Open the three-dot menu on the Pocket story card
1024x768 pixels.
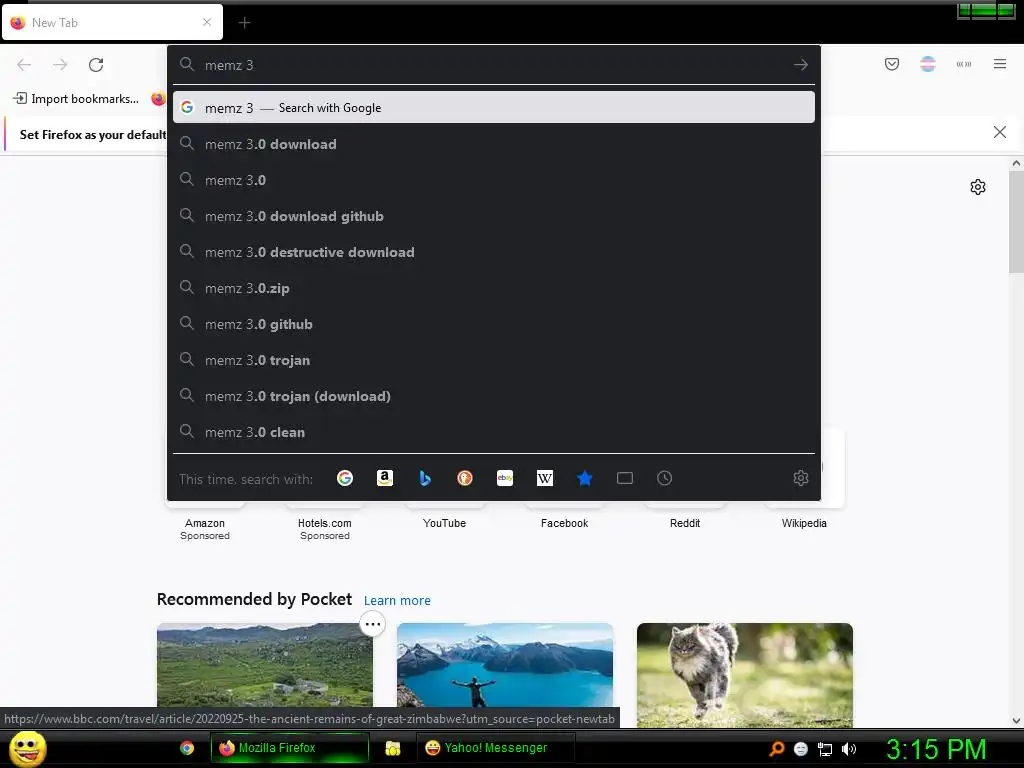372,624
